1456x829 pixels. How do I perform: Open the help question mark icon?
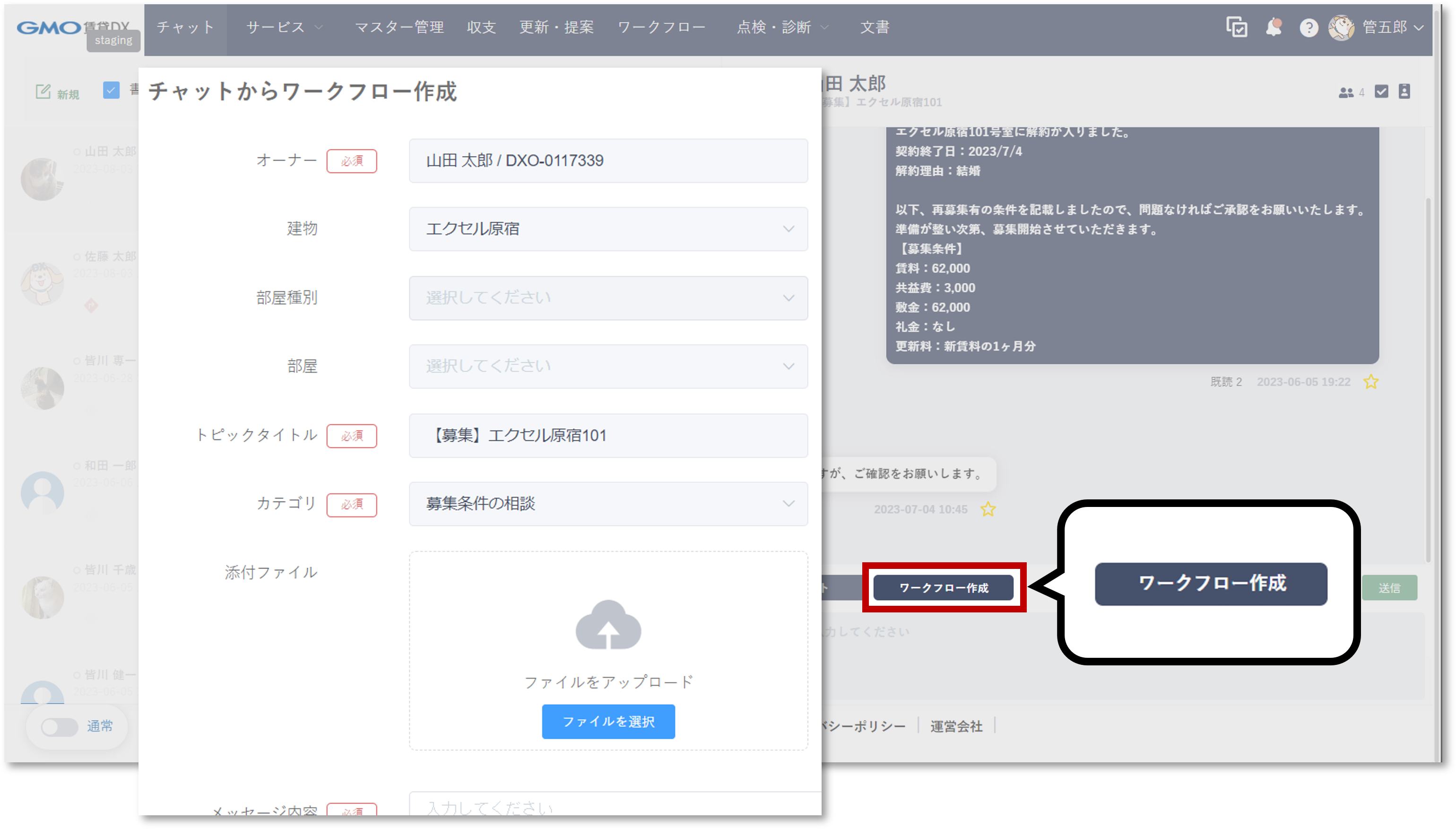(x=1309, y=28)
